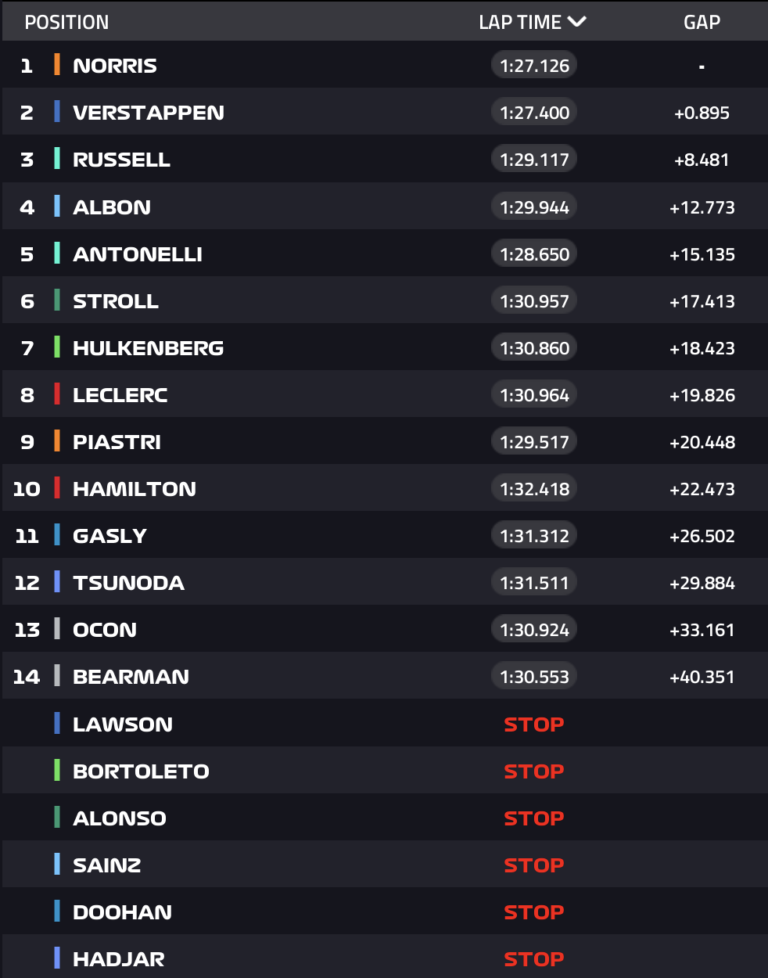Click Alonso's STOP indicator
The height and width of the screenshot is (978, 768).
[x=534, y=818]
